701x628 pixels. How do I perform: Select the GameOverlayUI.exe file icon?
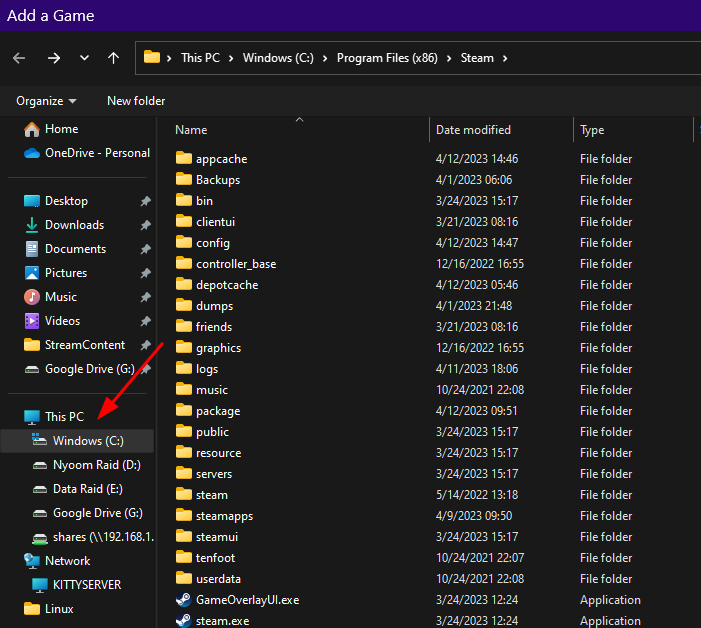click(x=183, y=600)
